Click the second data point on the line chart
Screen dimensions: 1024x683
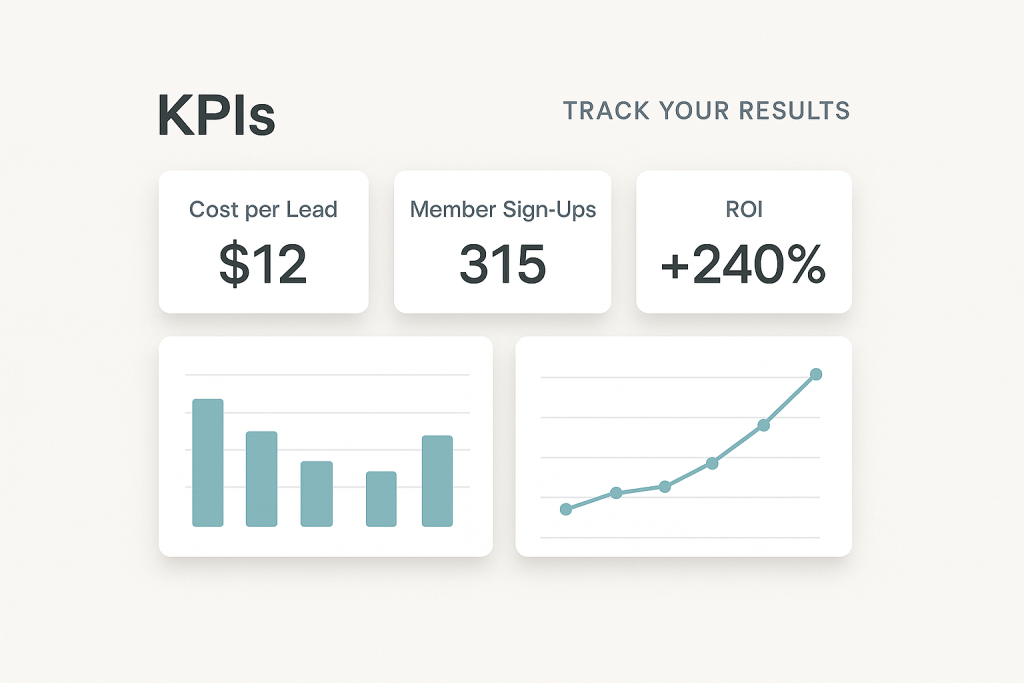point(616,492)
